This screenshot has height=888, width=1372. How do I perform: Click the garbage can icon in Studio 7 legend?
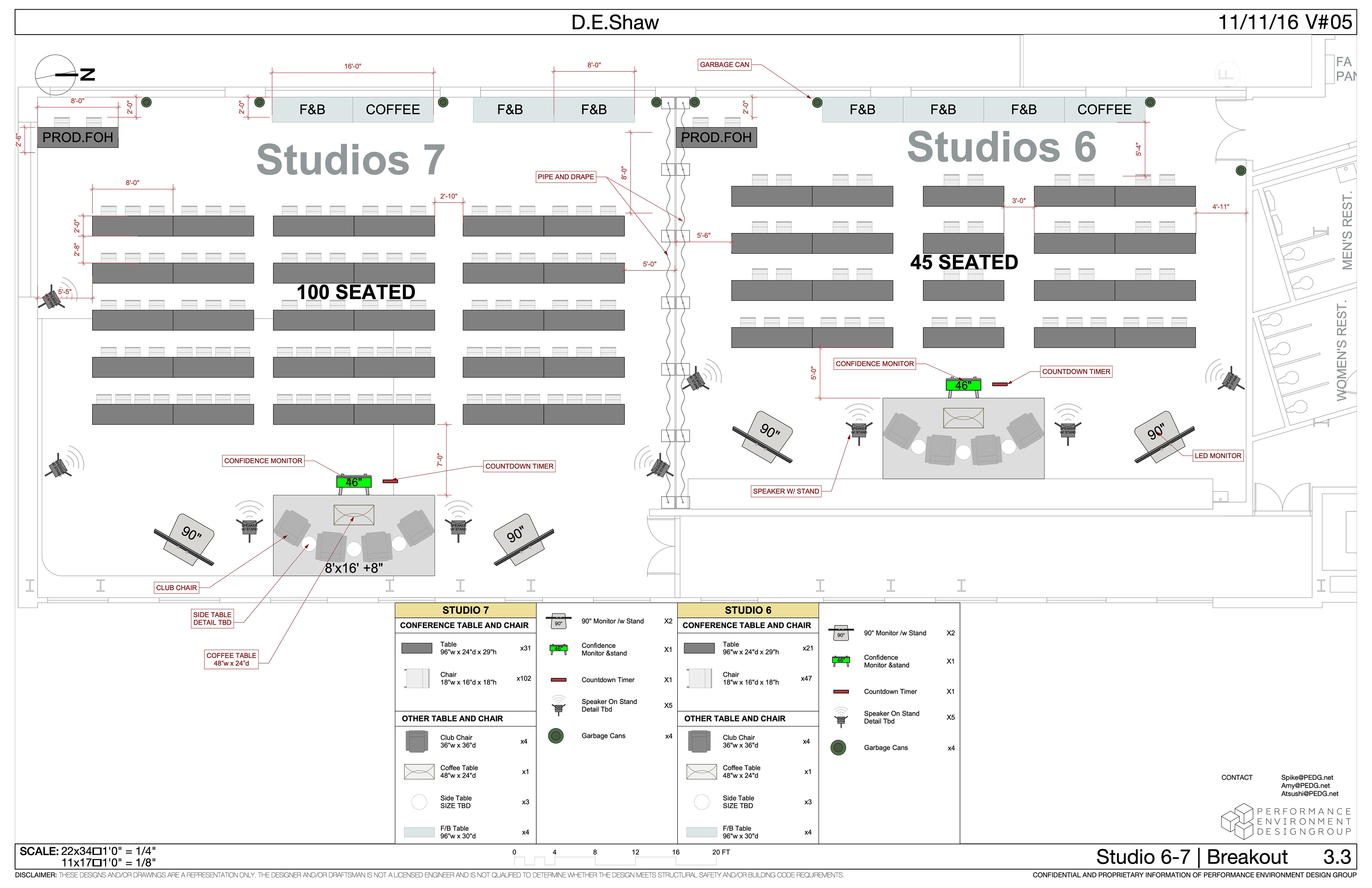pyautogui.click(x=556, y=736)
